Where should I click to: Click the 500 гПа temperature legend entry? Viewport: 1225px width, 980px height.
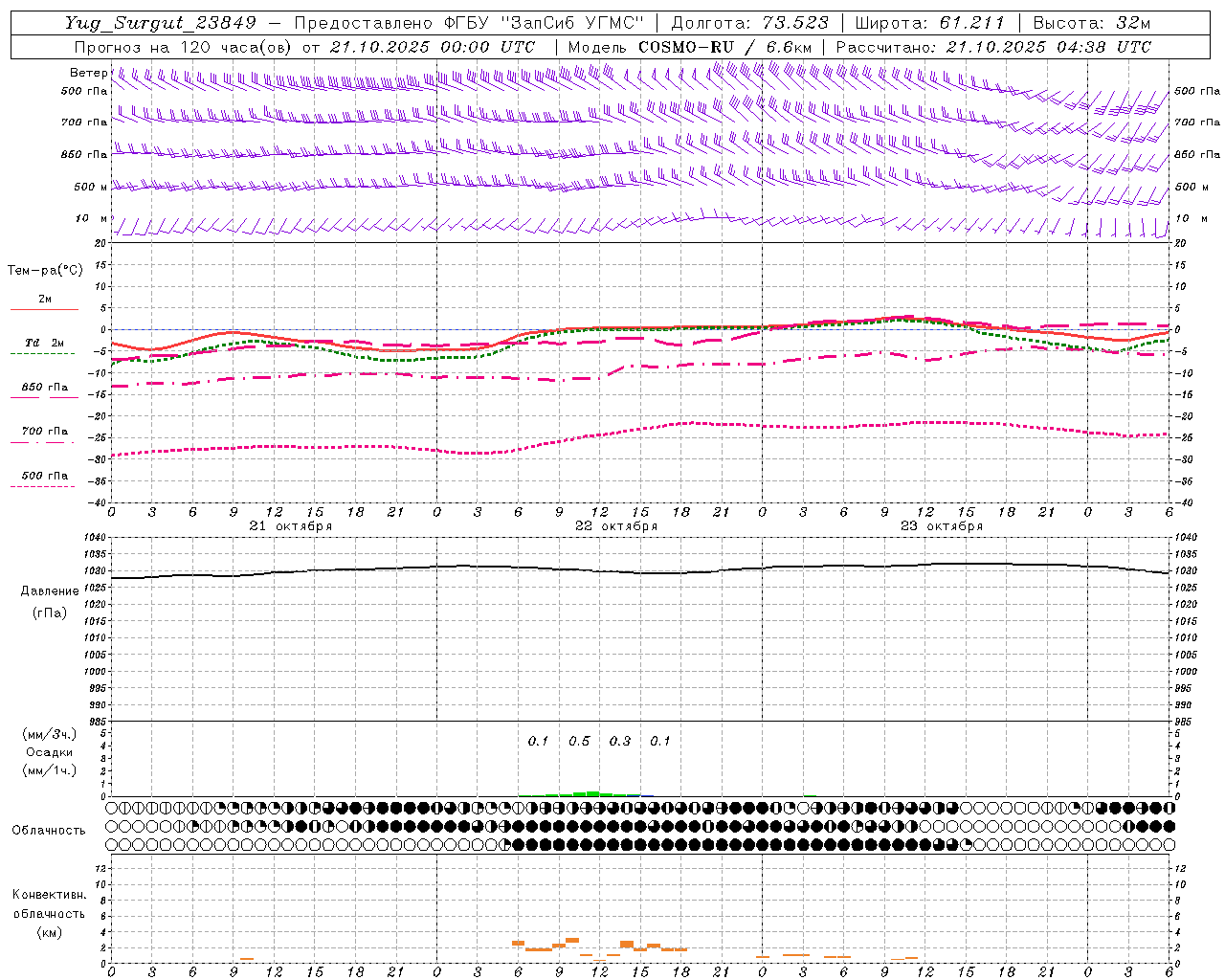tap(45, 476)
